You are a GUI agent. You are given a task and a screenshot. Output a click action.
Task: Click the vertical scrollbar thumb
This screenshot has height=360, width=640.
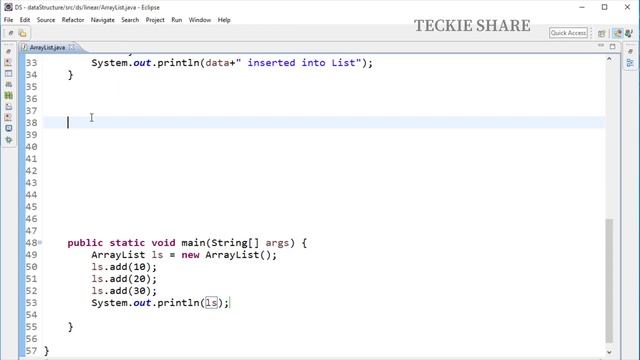(609, 281)
